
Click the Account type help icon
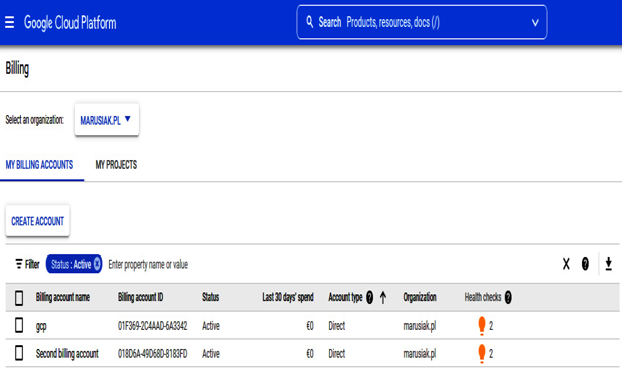point(369,297)
